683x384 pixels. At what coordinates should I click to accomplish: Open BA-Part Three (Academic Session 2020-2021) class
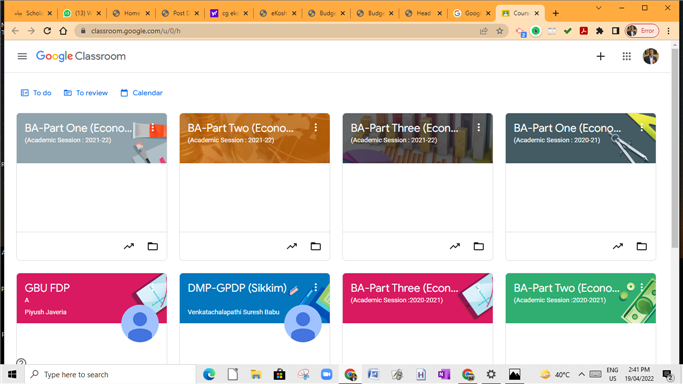[404, 288]
